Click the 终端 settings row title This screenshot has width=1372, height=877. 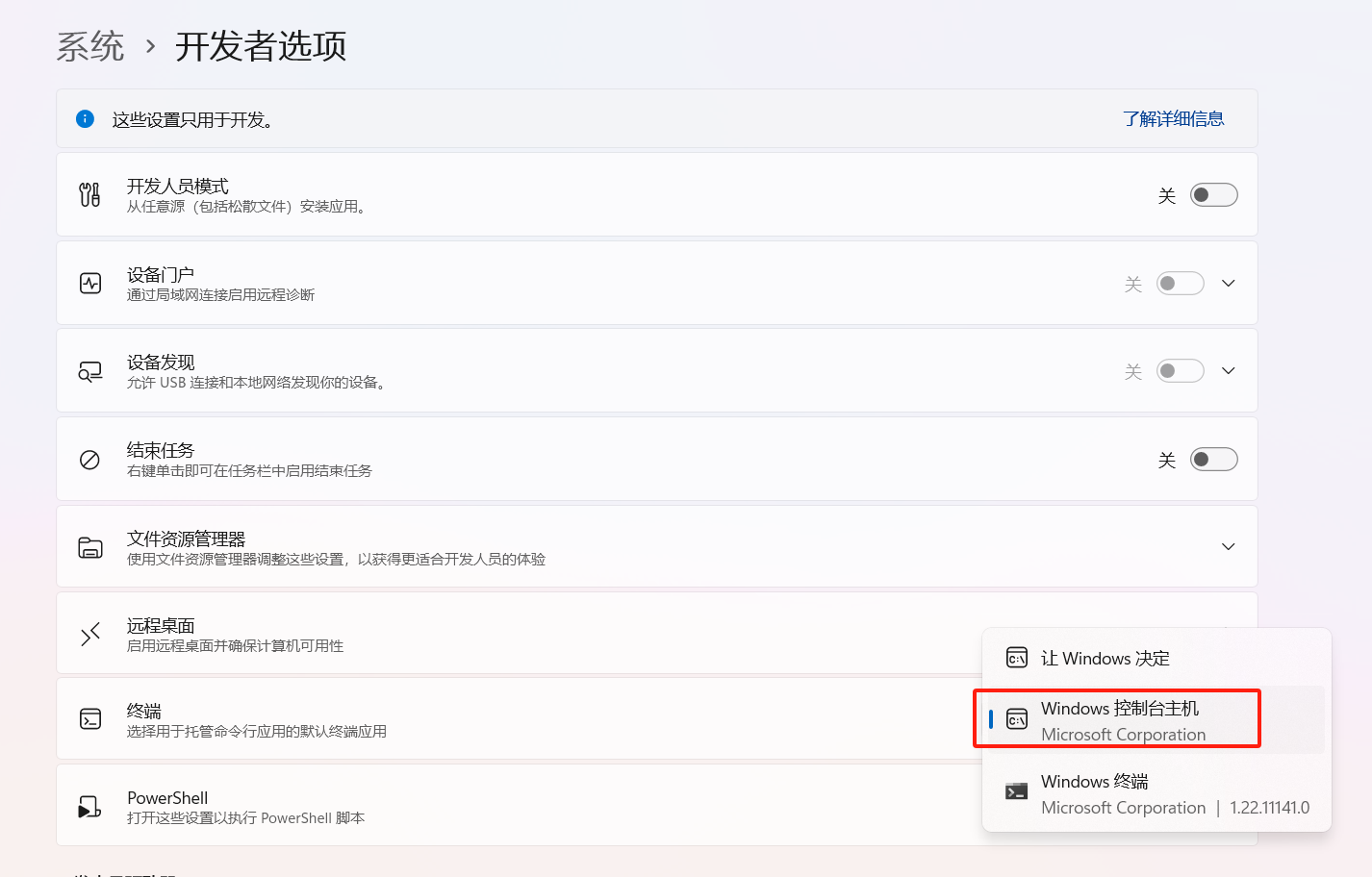[x=144, y=711]
